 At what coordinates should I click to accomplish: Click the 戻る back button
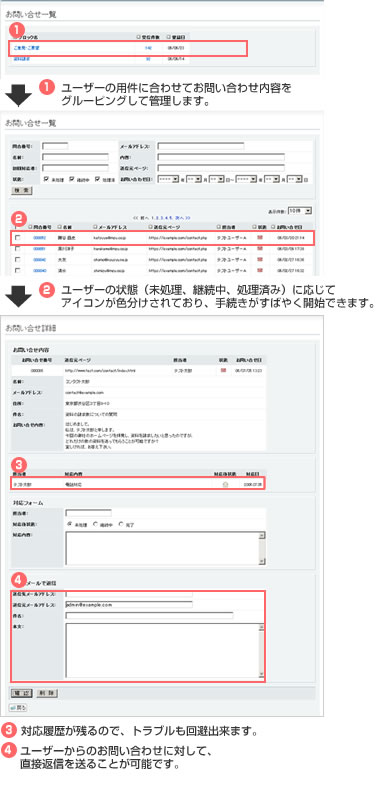18,707
